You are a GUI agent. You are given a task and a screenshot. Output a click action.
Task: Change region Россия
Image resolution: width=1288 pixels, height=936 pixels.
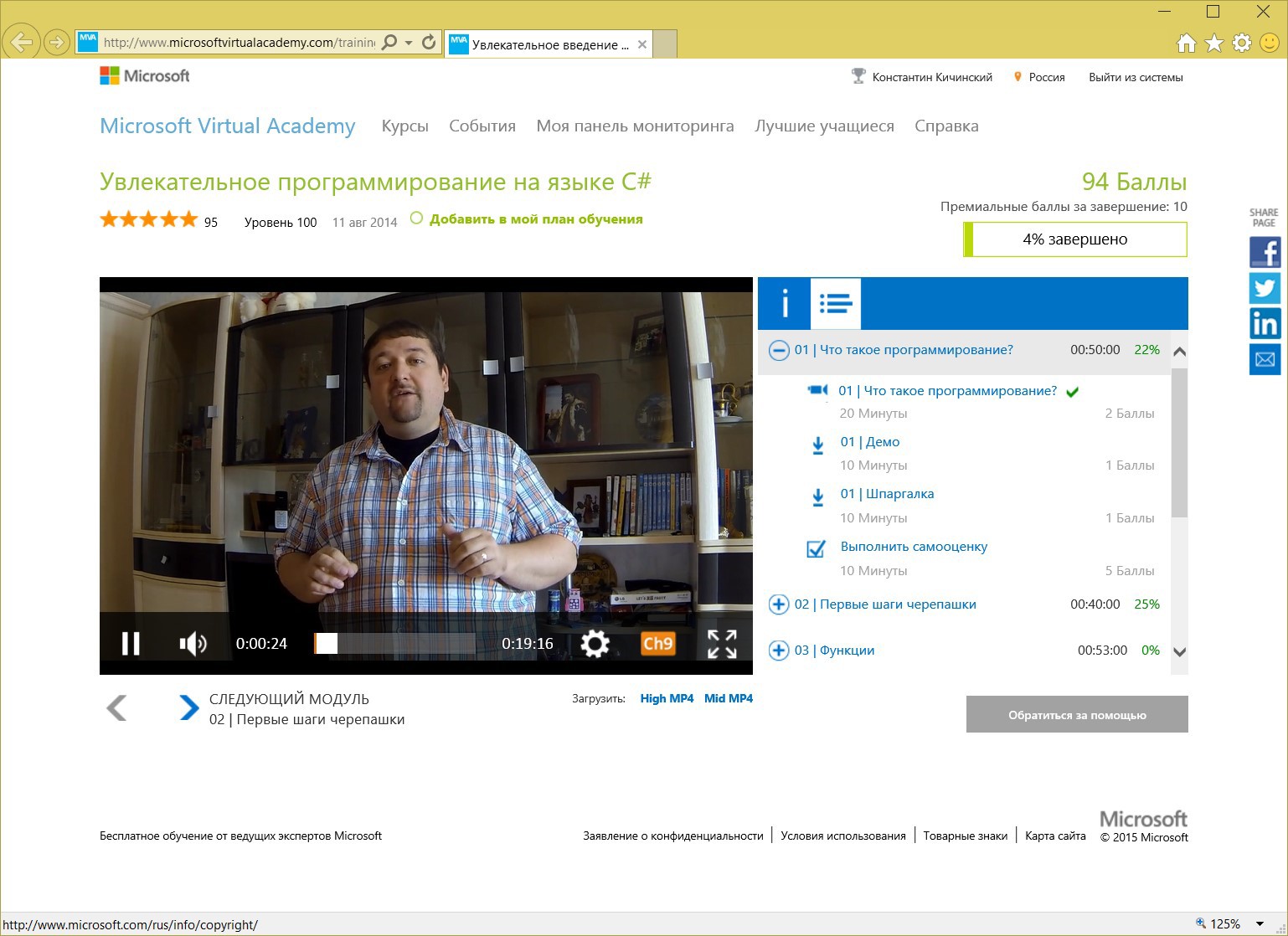[1047, 77]
